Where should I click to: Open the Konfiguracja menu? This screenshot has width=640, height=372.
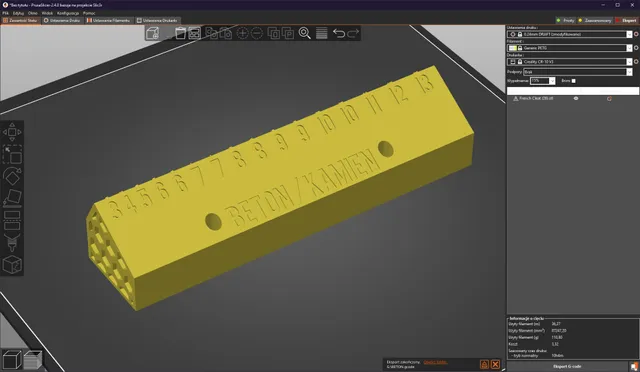68,13
